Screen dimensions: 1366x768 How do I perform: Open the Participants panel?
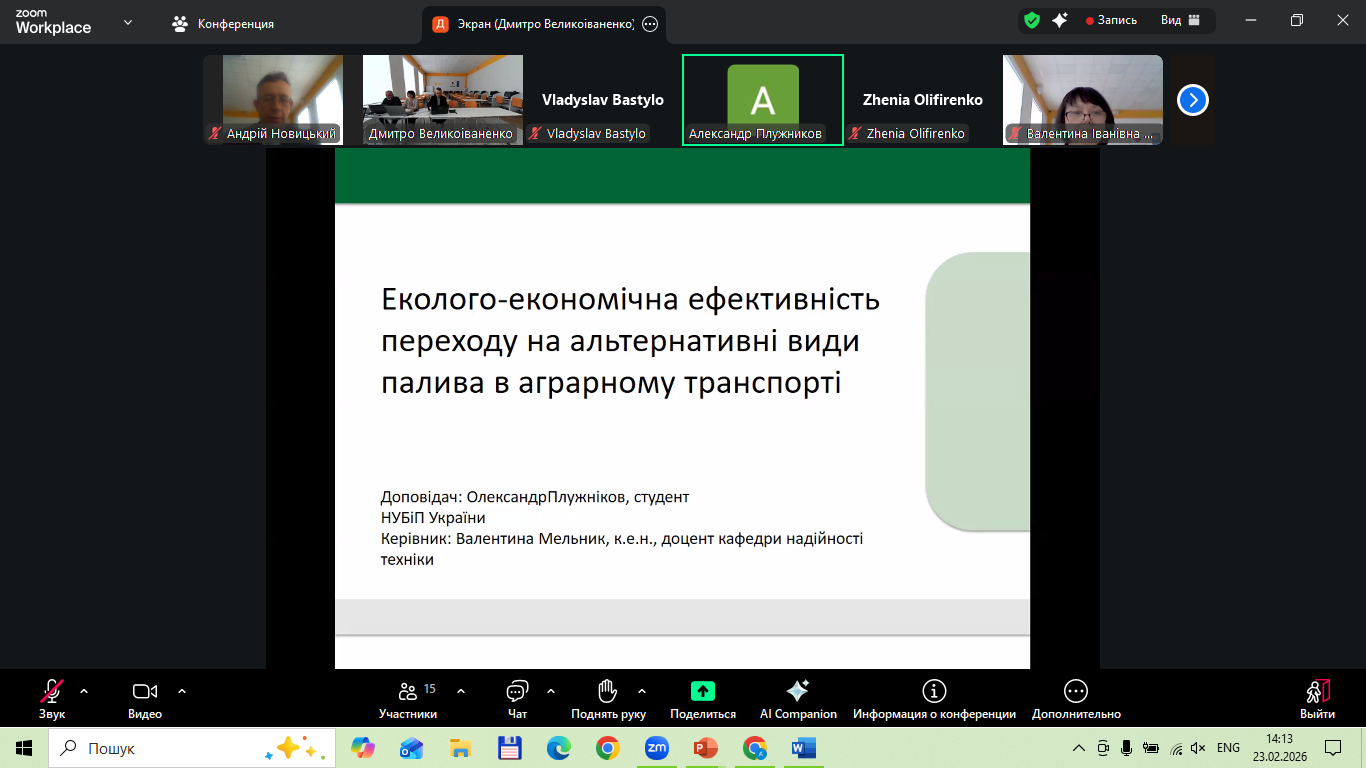pos(408,698)
